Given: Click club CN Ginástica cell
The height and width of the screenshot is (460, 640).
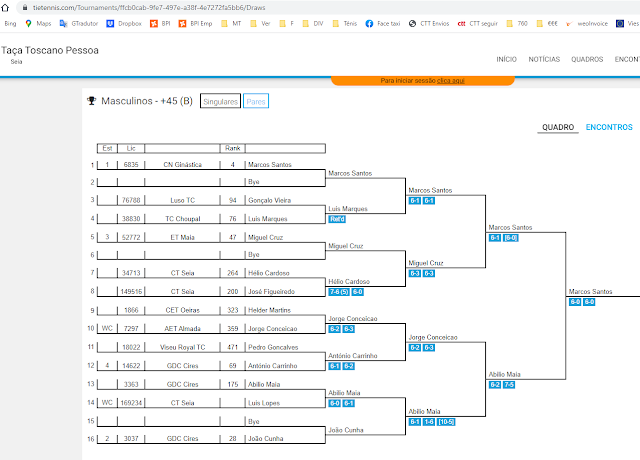Looking at the screenshot, I should [182, 164].
